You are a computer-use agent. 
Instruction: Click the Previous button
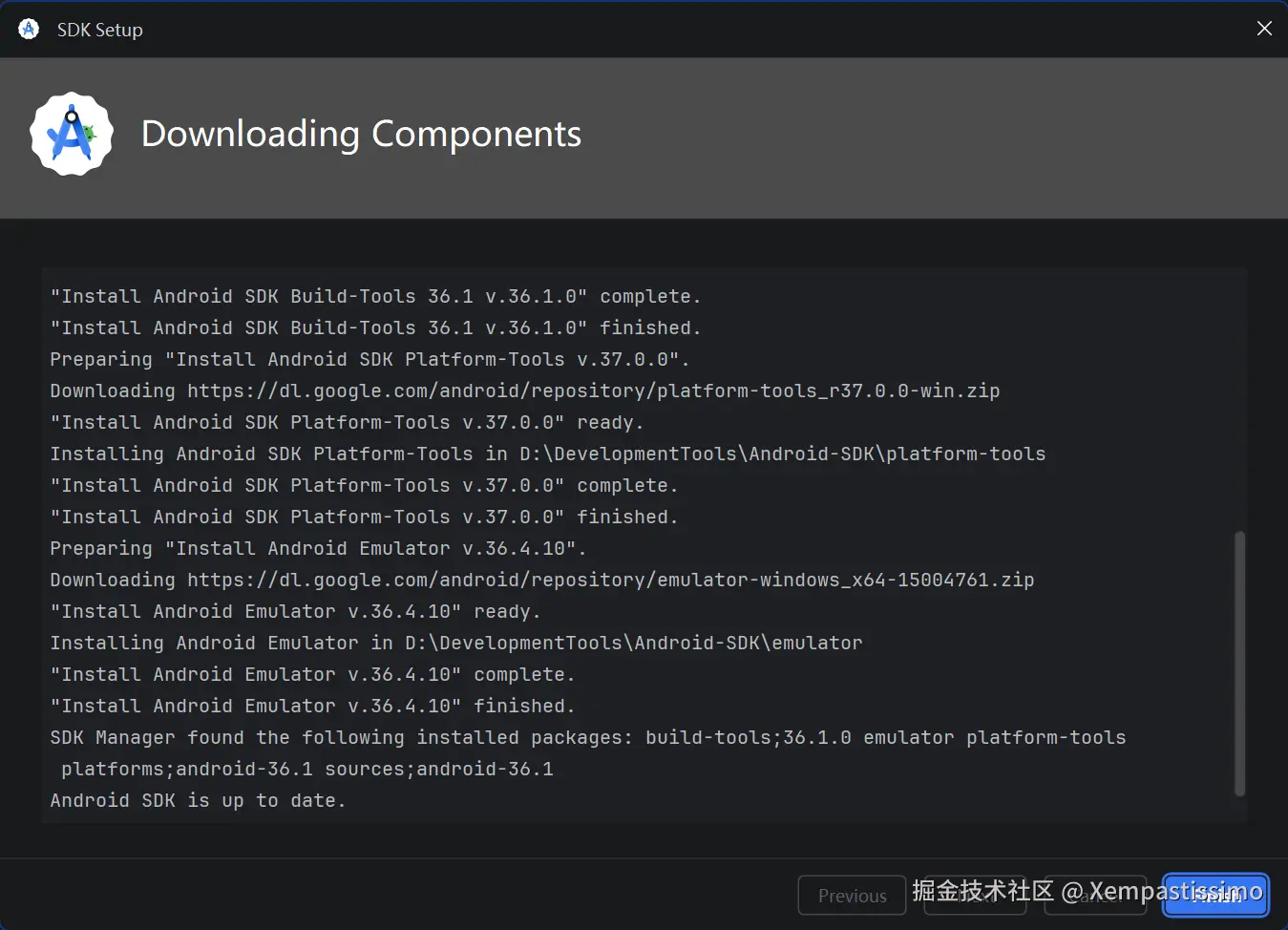852,896
